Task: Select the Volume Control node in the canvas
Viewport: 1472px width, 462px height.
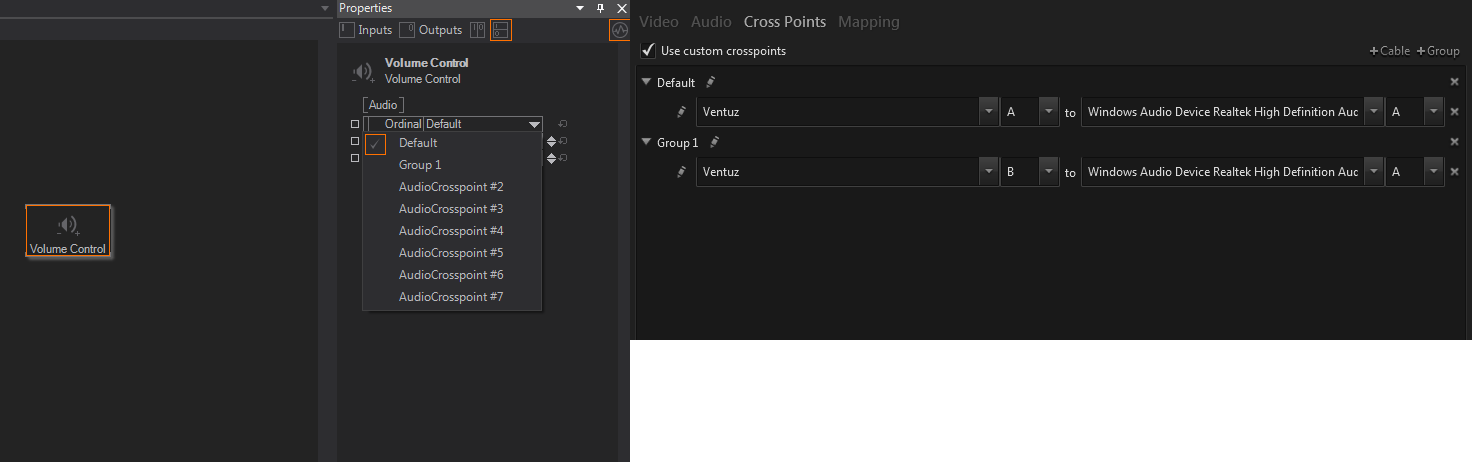Action: coord(68,232)
